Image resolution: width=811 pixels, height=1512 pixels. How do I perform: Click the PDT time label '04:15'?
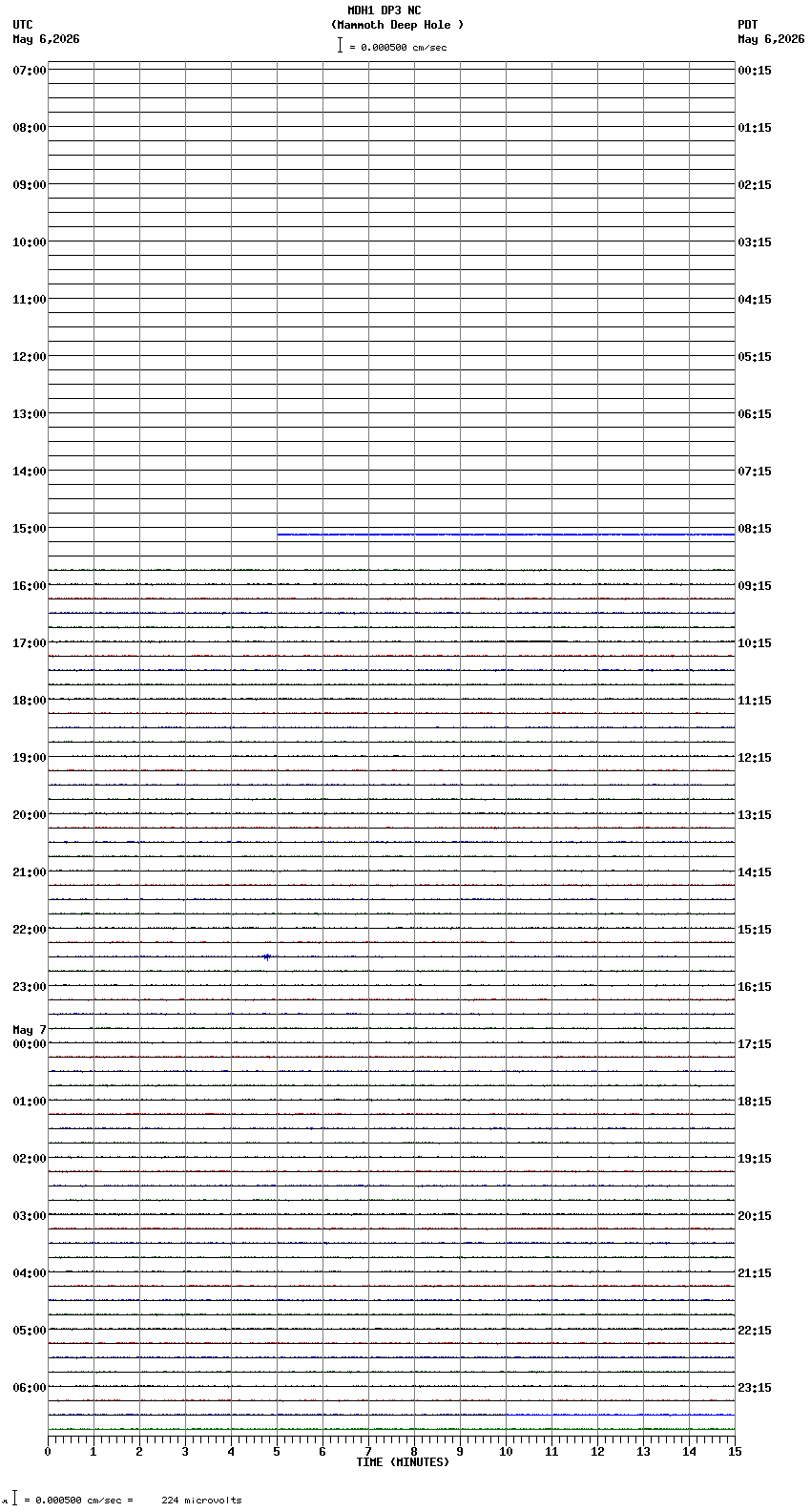point(754,300)
